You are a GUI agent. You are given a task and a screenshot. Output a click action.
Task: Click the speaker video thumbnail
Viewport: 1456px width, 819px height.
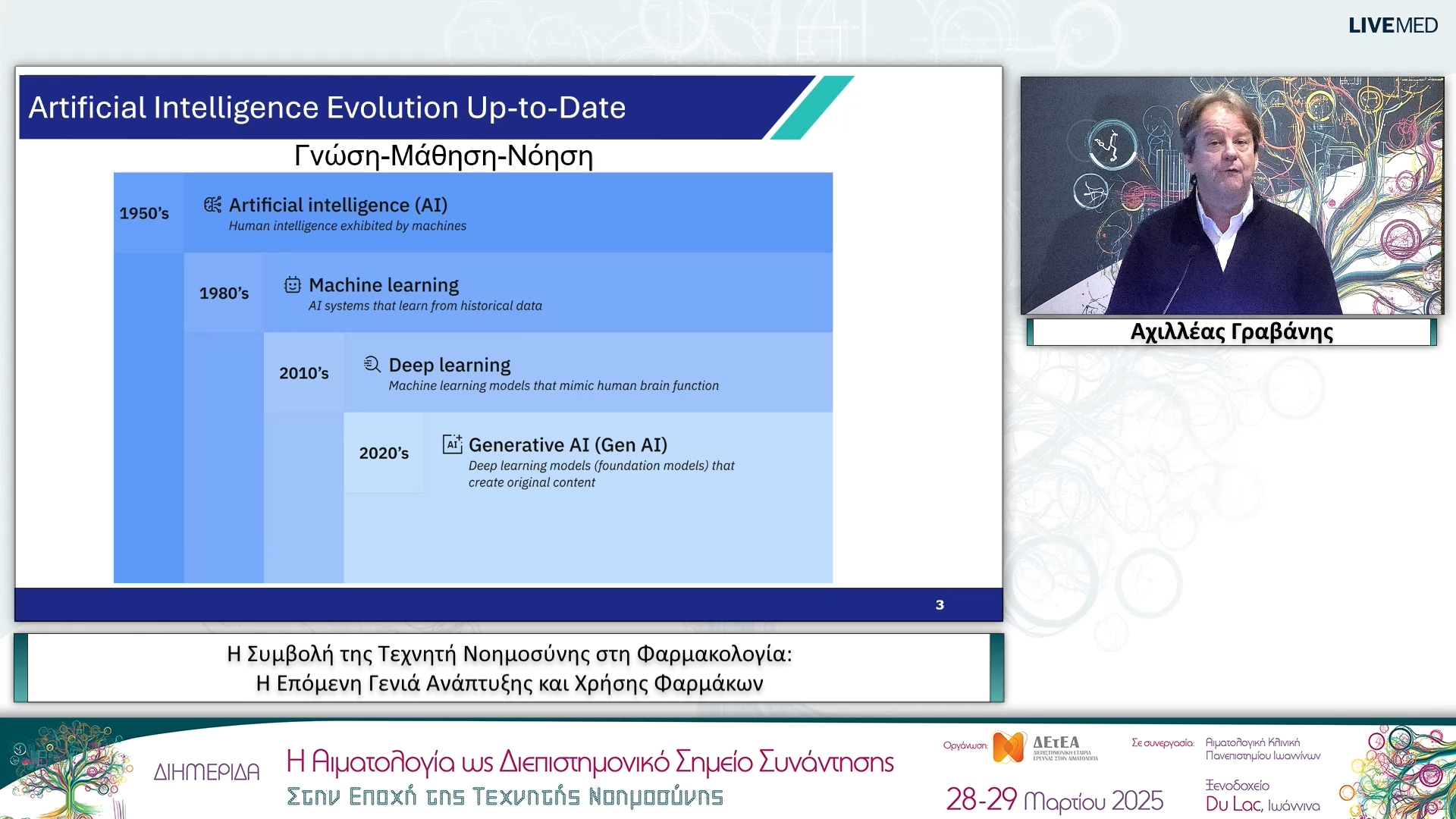[1232, 196]
